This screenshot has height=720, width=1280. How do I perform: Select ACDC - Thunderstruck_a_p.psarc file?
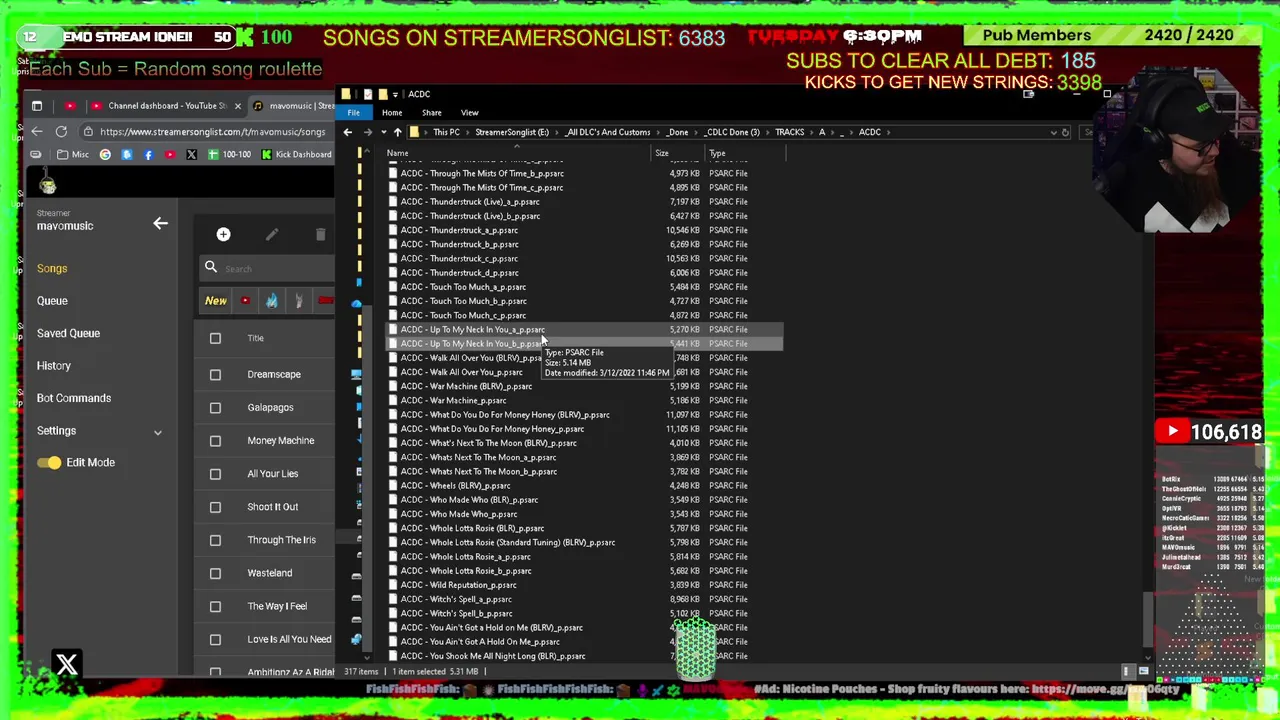pyautogui.click(x=459, y=230)
